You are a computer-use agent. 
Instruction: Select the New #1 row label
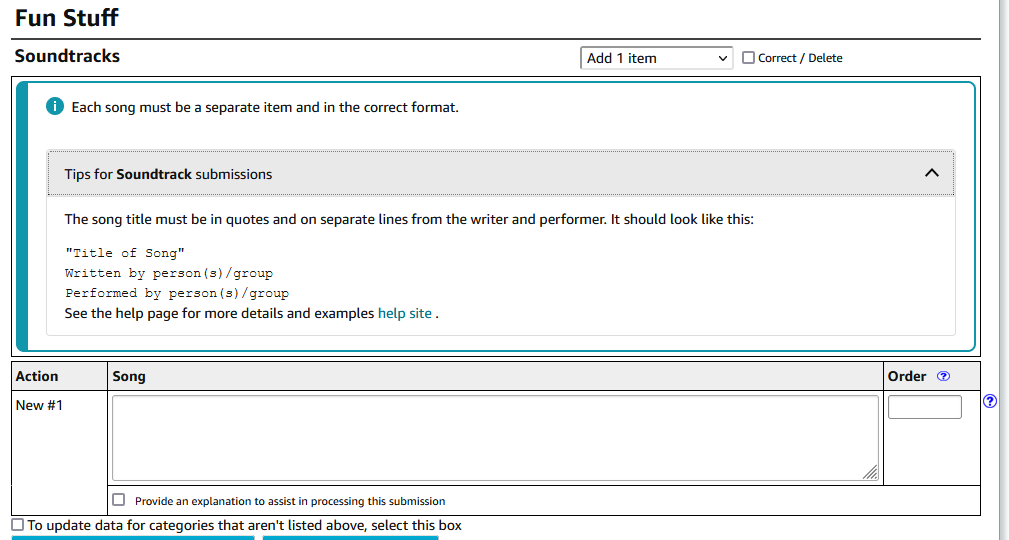tap(39, 405)
